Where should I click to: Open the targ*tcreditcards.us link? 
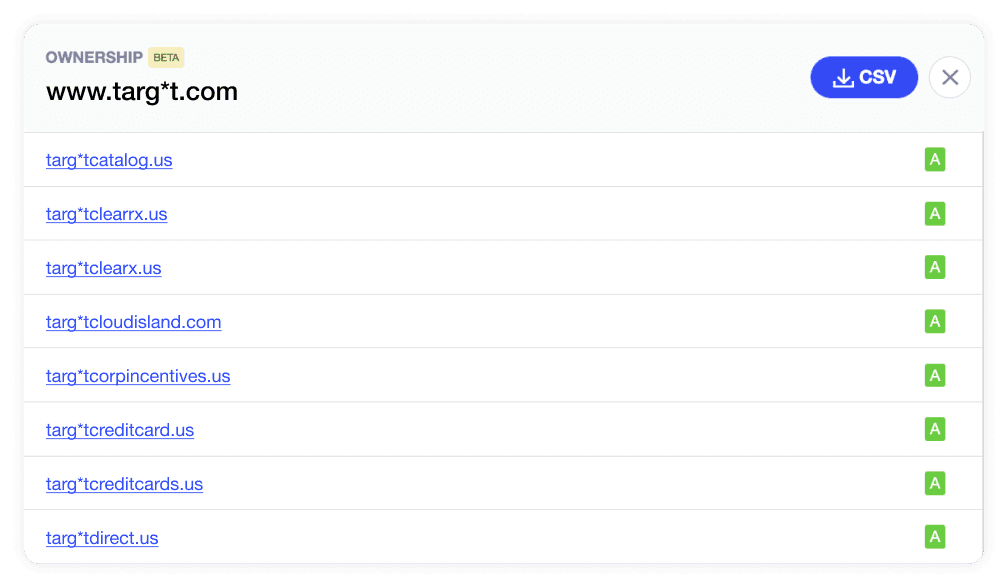[x=124, y=484]
